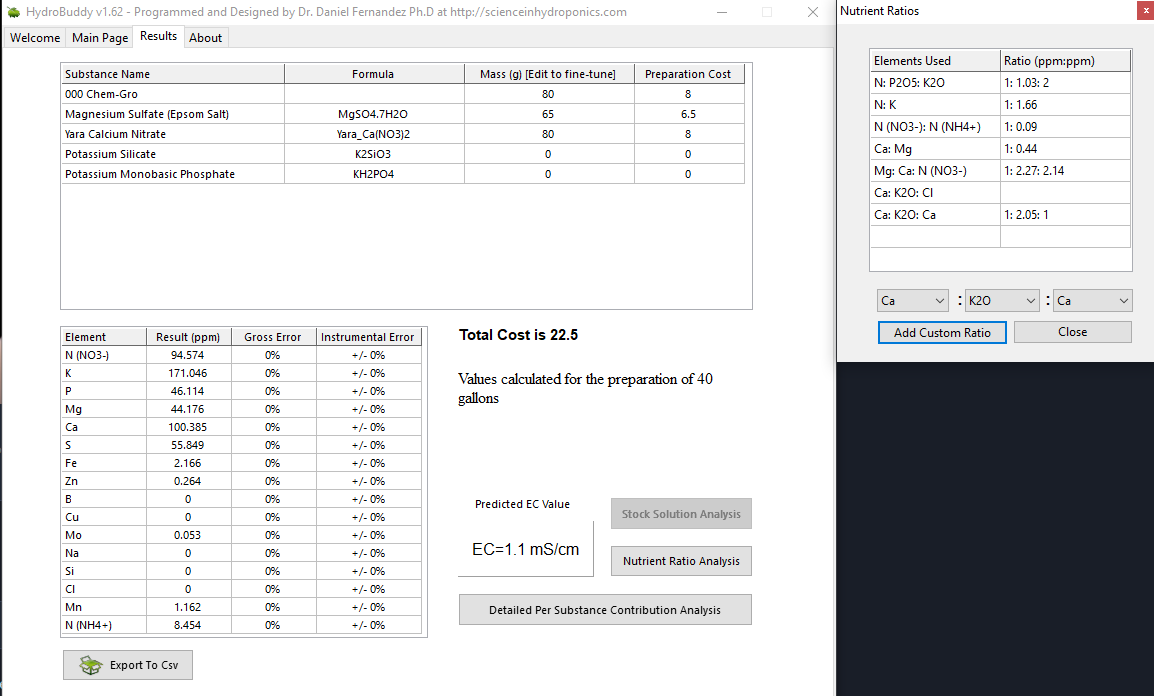Edit mass cell for 000 Chem-Gro
1154x696 pixels.
coord(548,94)
